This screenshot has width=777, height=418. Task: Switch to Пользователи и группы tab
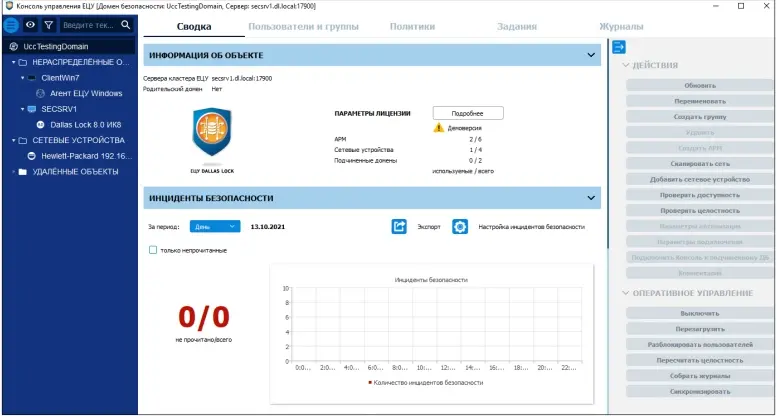coord(303,26)
